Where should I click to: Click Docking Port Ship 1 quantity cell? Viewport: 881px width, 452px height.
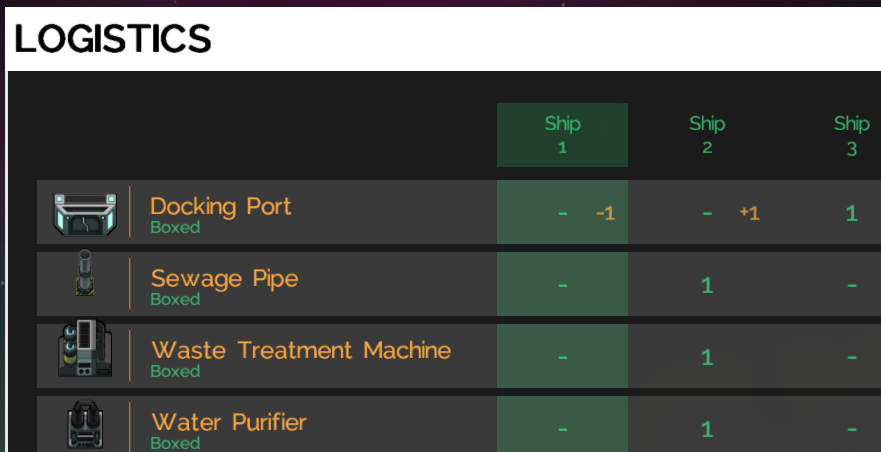coord(562,213)
